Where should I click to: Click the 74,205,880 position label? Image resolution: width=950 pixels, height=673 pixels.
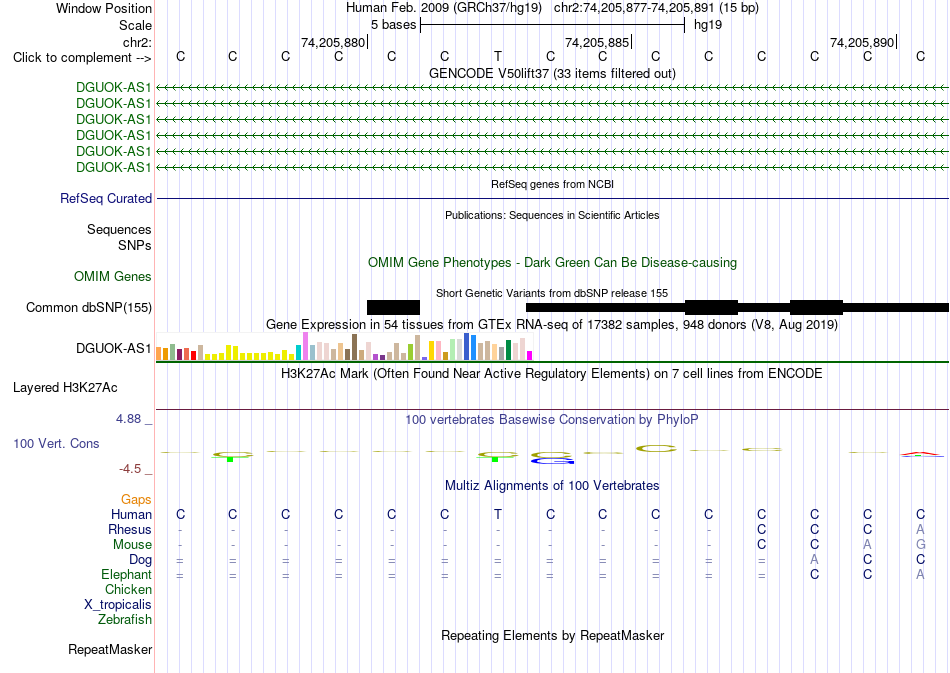point(333,42)
